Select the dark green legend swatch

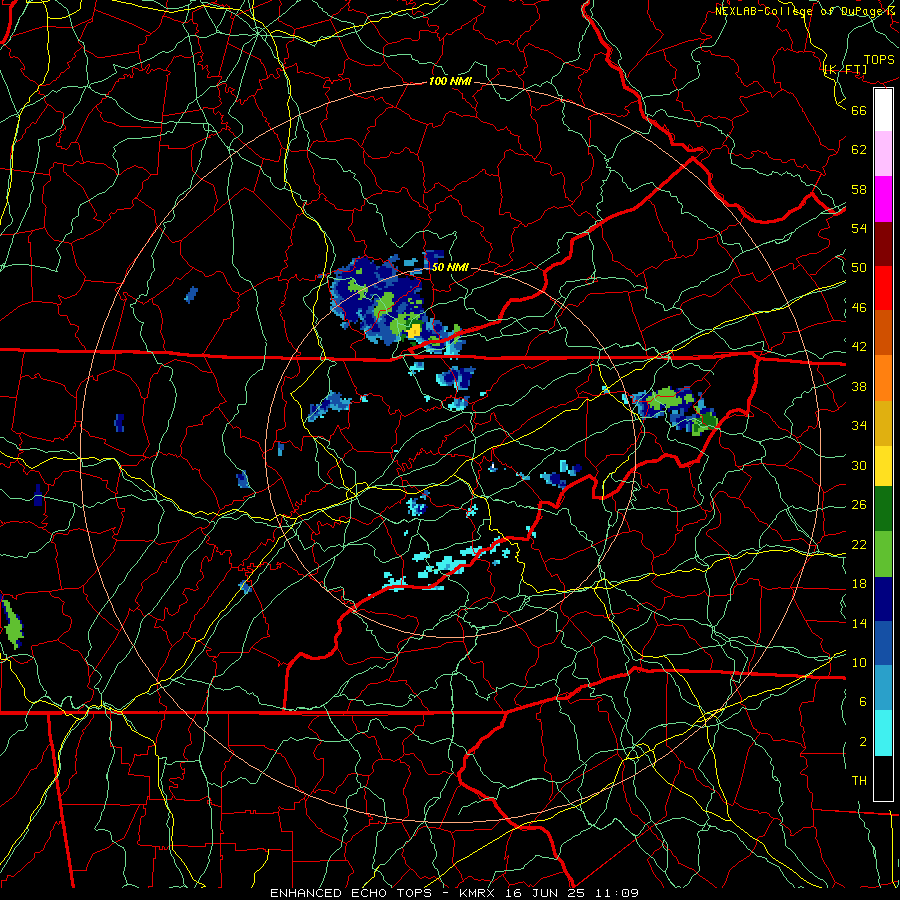click(883, 509)
